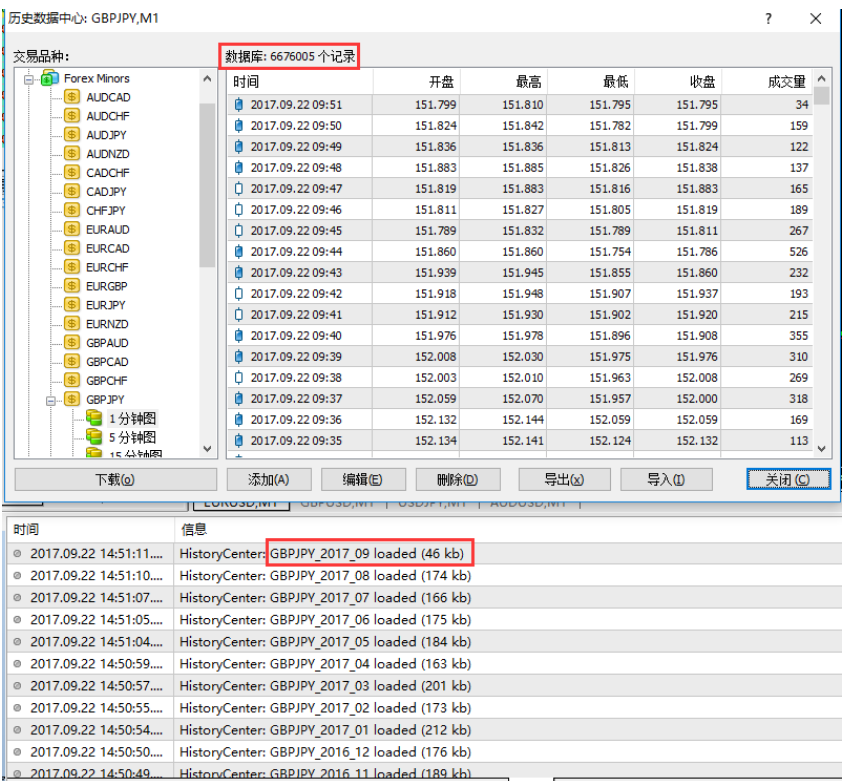The width and height of the screenshot is (843, 781).
Task: Click the help question mark in title bar
Action: (x=768, y=18)
